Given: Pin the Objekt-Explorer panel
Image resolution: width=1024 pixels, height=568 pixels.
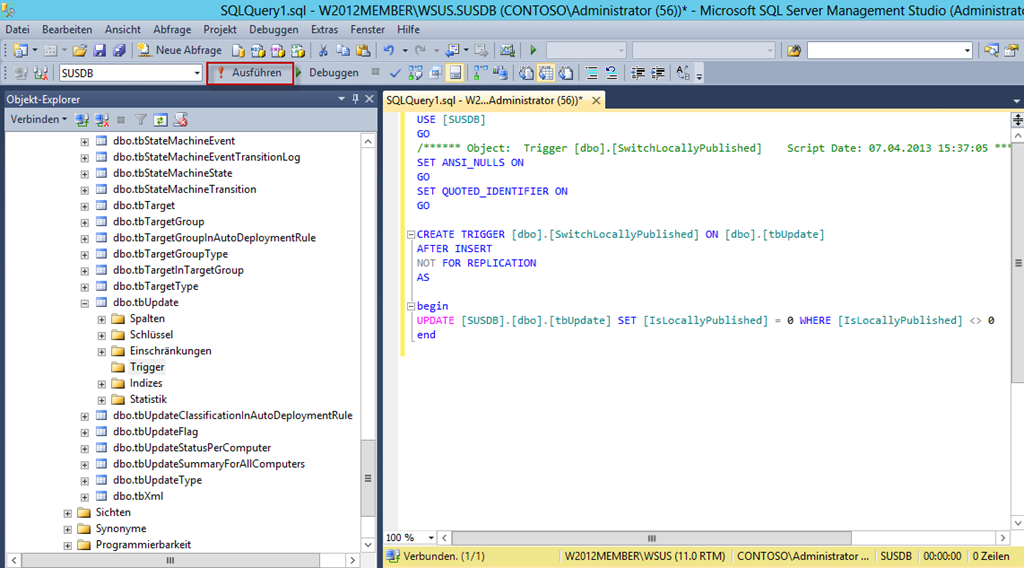Looking at the screenshot, I should click(355, 99).
